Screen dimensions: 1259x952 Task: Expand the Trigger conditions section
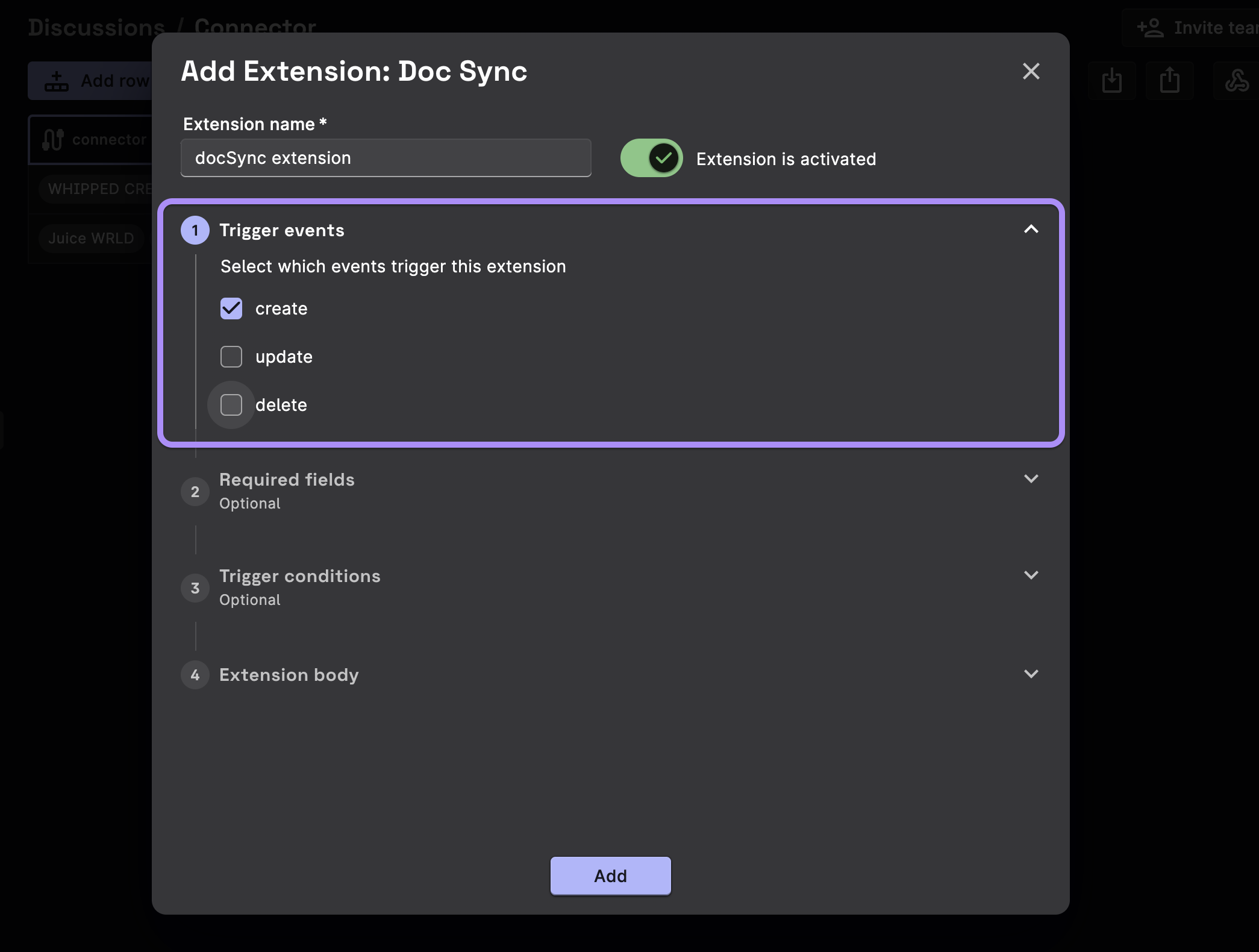(1031, 575)
